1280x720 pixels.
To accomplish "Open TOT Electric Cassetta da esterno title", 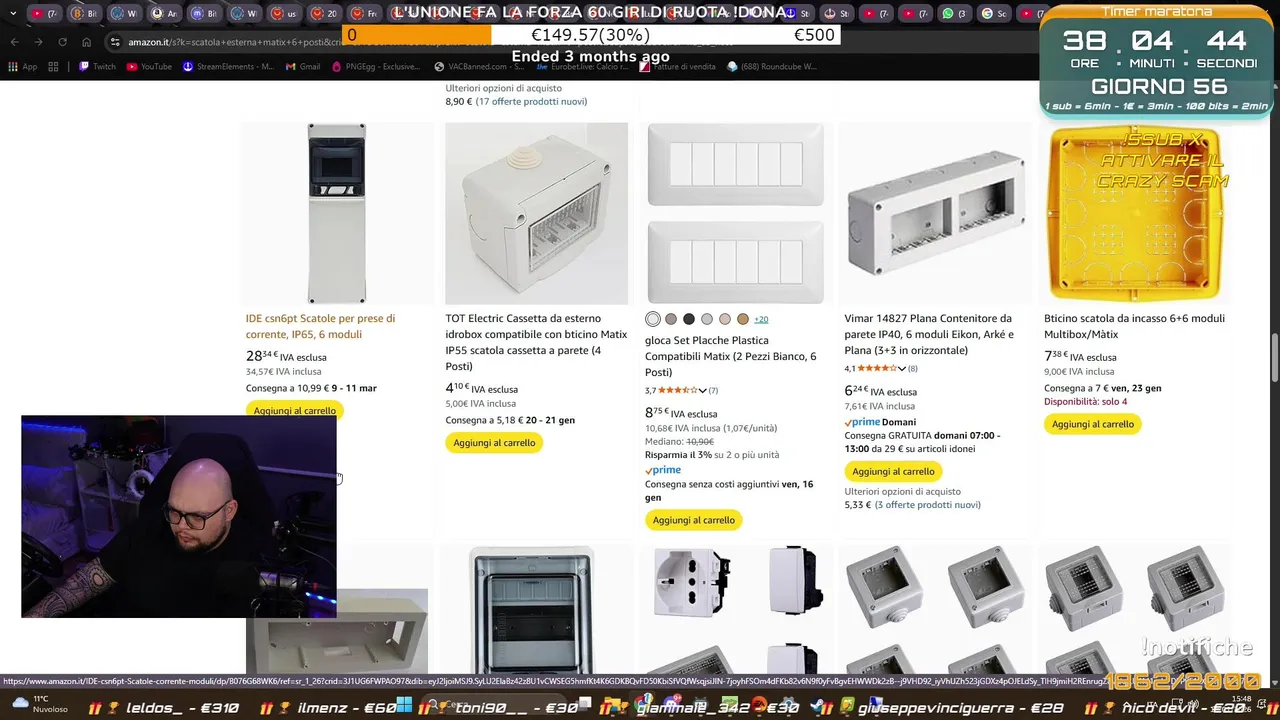I will click(x=537, y=342).
